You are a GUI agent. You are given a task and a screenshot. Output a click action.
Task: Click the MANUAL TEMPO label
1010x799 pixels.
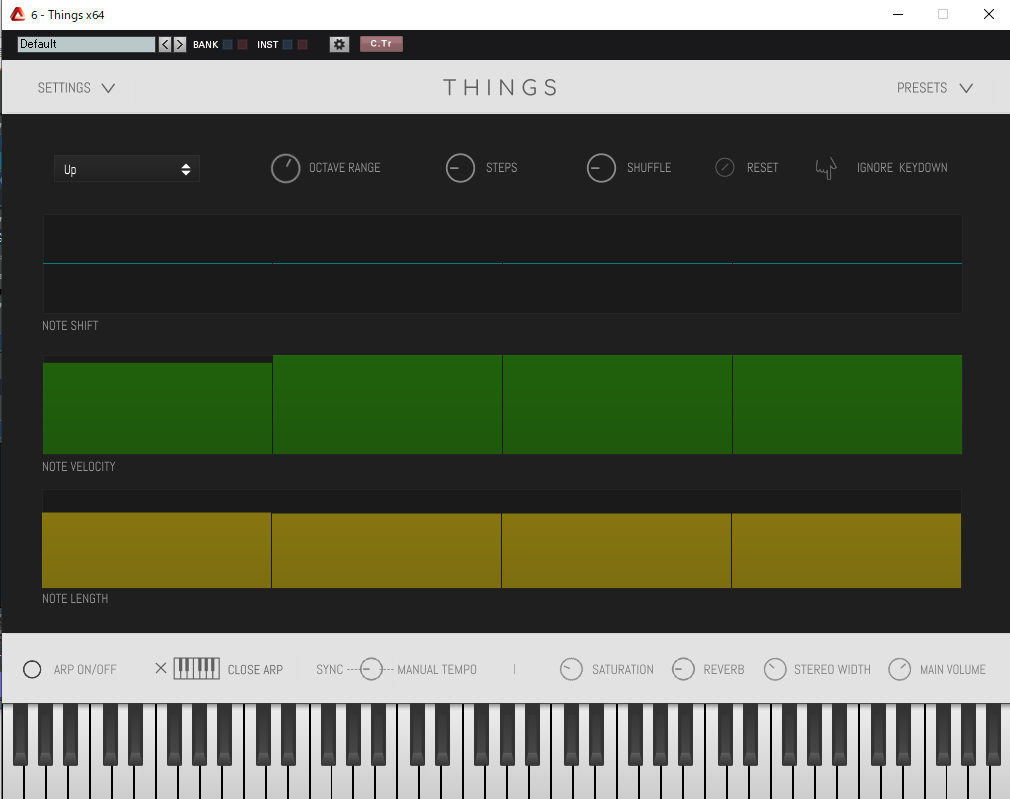[437, 669]
